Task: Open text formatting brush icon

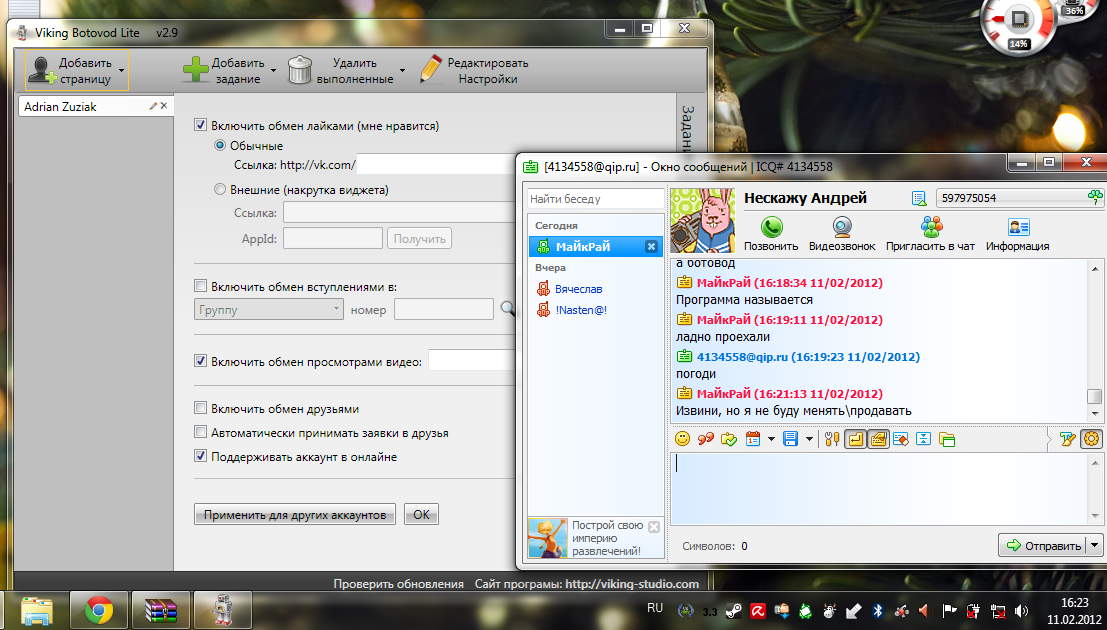Action: 1067,439
